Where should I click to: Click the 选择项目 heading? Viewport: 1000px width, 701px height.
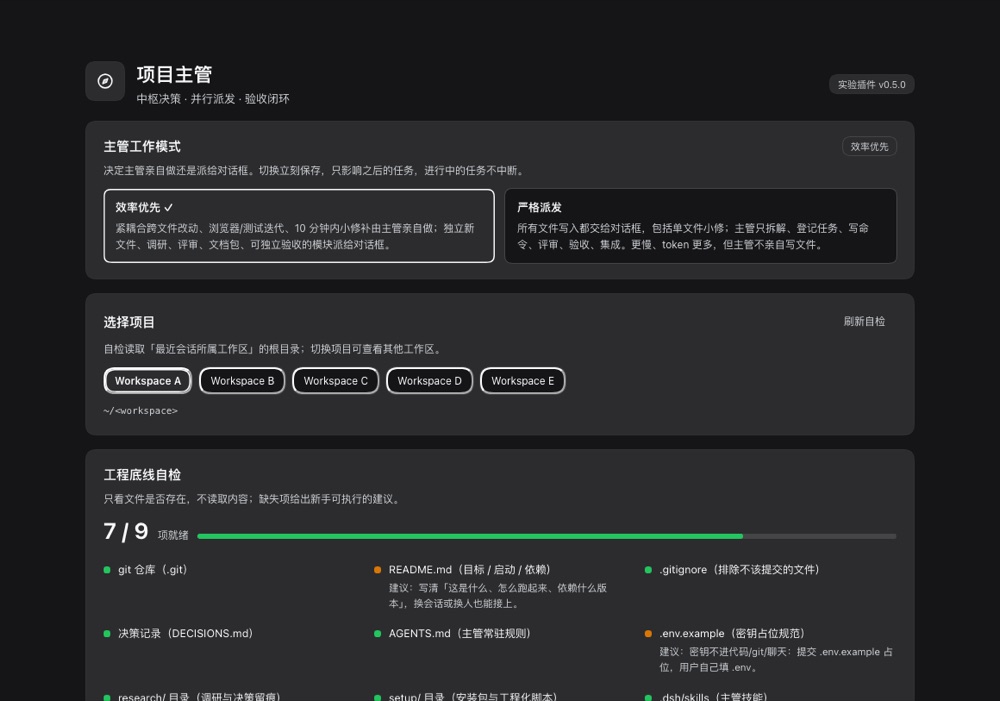129,322
